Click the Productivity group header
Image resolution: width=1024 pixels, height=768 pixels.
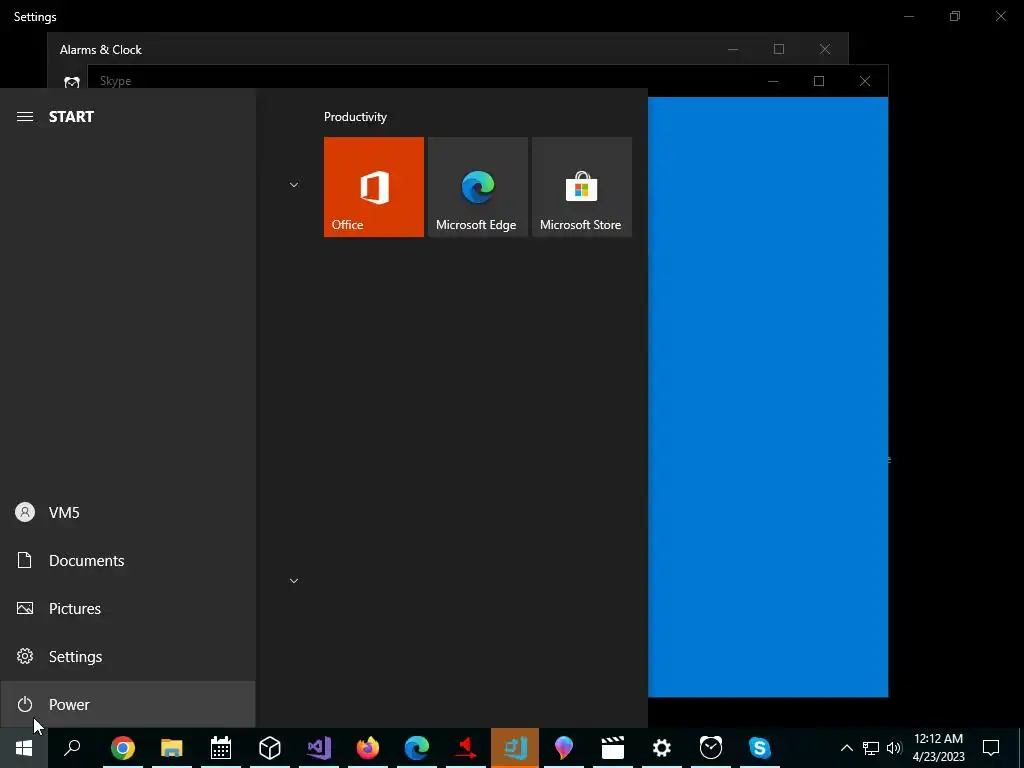tap(355, 117)
